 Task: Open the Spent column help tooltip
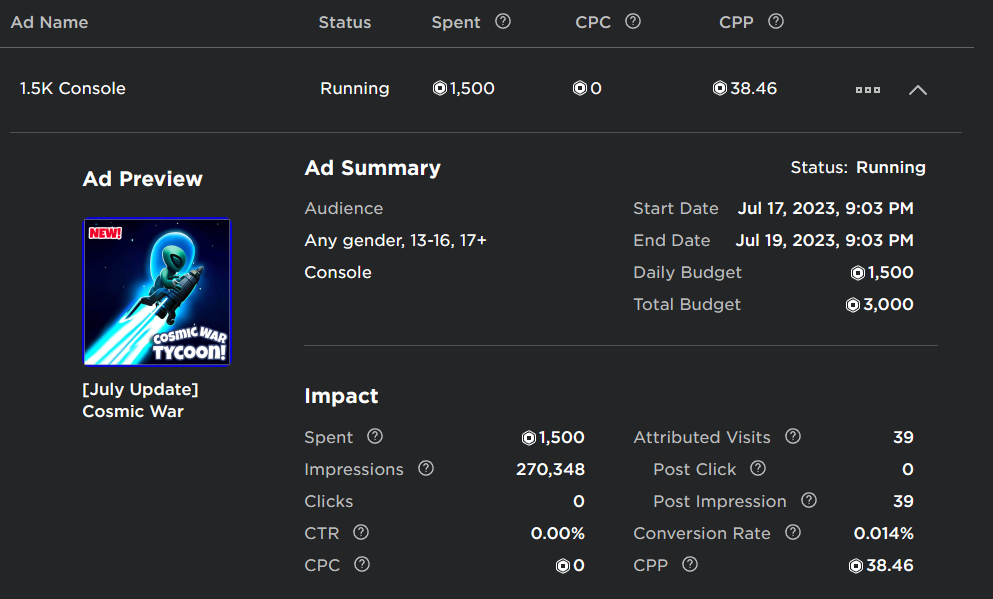point(502,21)
